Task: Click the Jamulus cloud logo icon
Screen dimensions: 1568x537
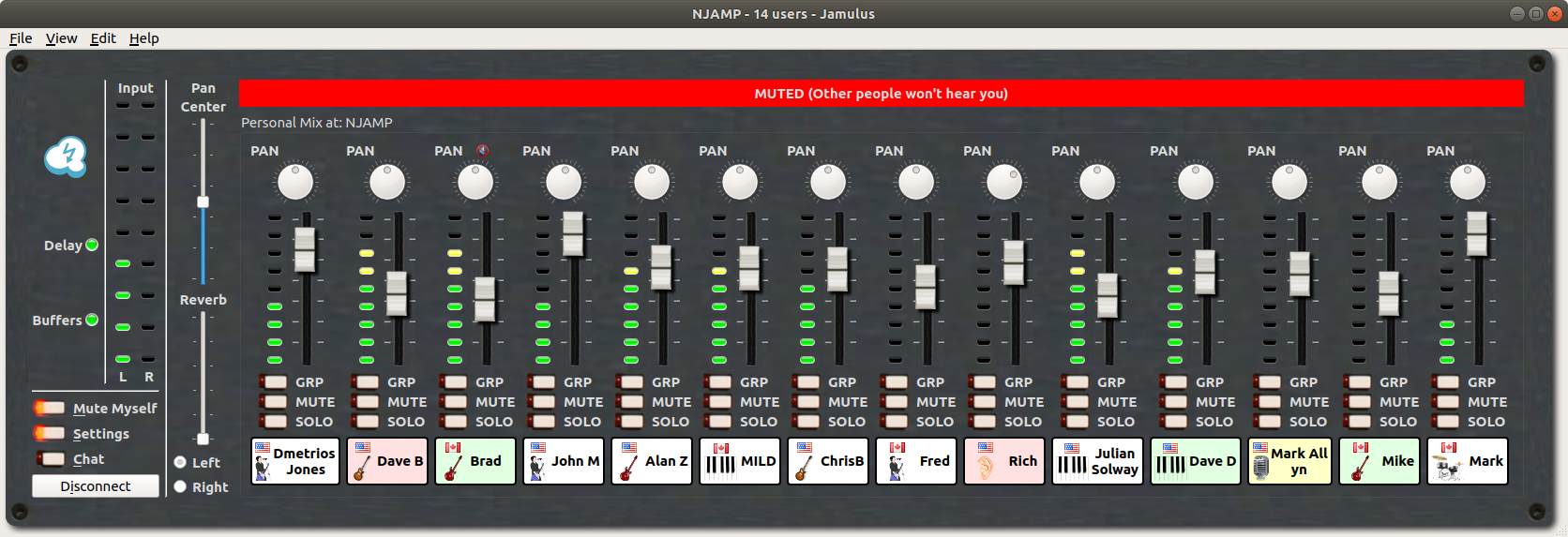Action: coord(66,157)
